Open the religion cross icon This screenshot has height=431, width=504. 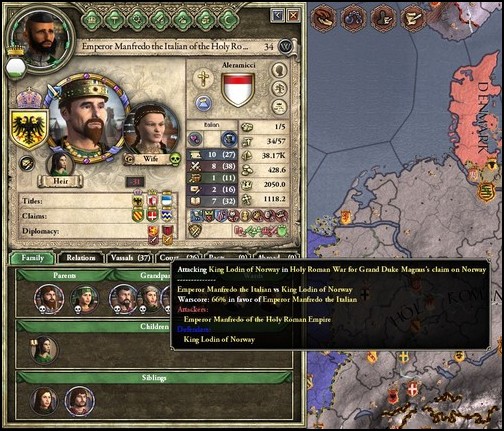(x=203, y=79)
